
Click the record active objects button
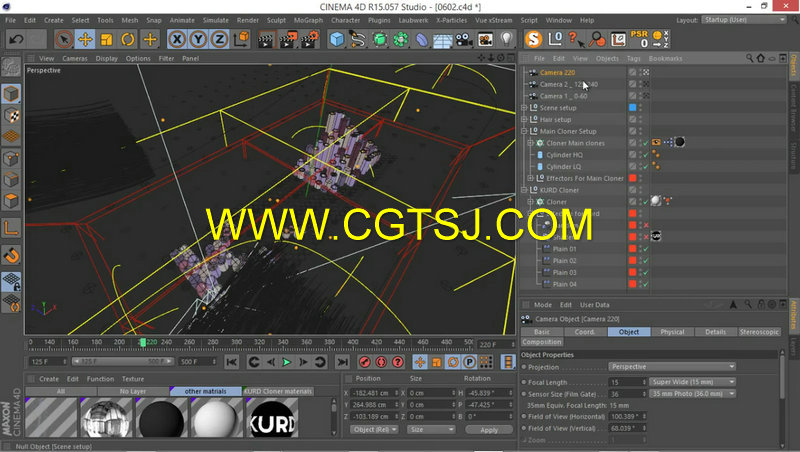click(x=364, y=362)
